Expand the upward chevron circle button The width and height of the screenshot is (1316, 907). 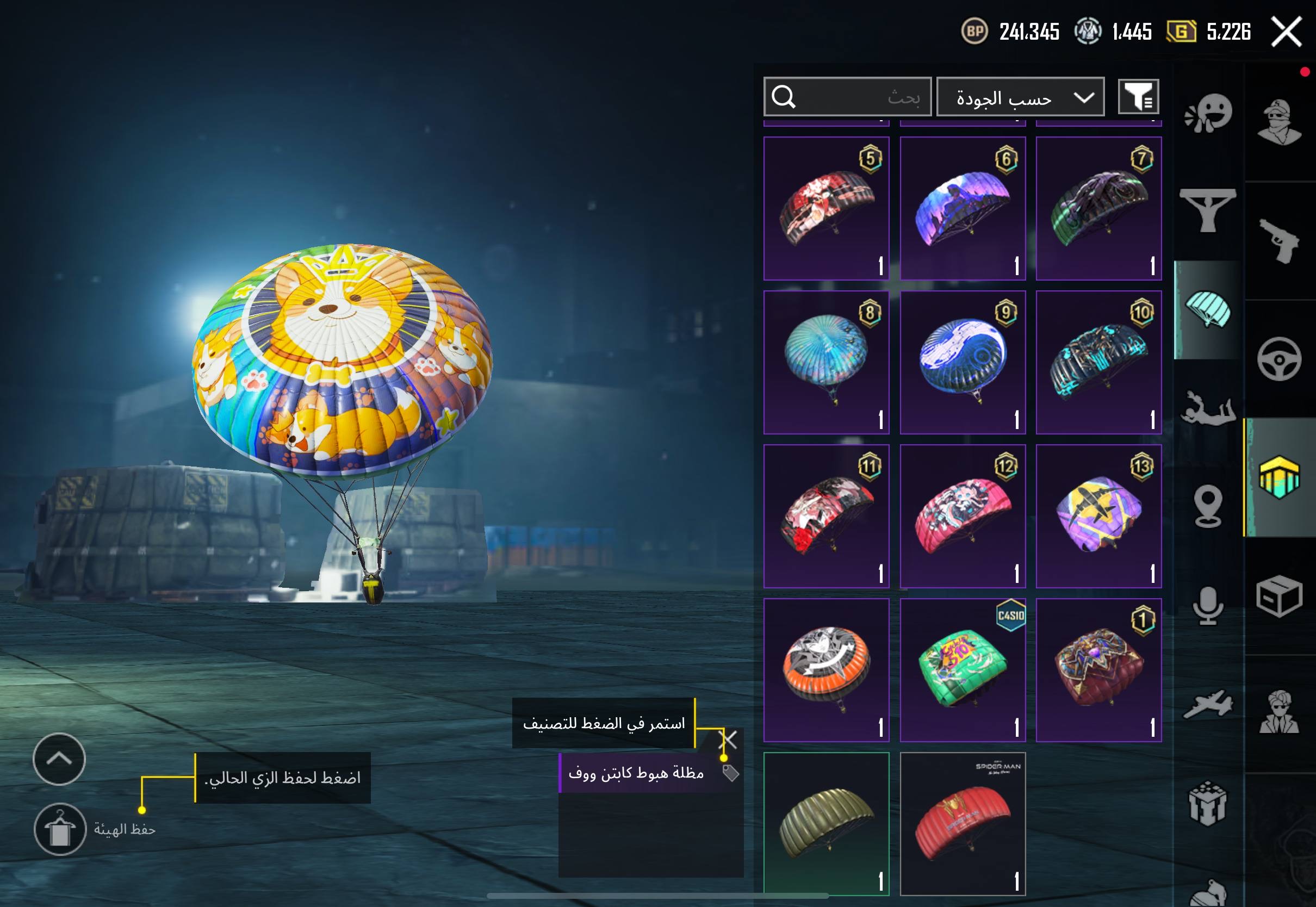tap(59, 759)
